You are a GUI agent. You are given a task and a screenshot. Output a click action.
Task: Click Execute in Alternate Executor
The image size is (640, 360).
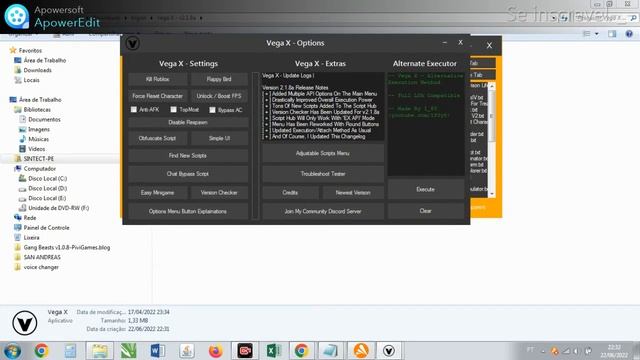coord(425,189)
